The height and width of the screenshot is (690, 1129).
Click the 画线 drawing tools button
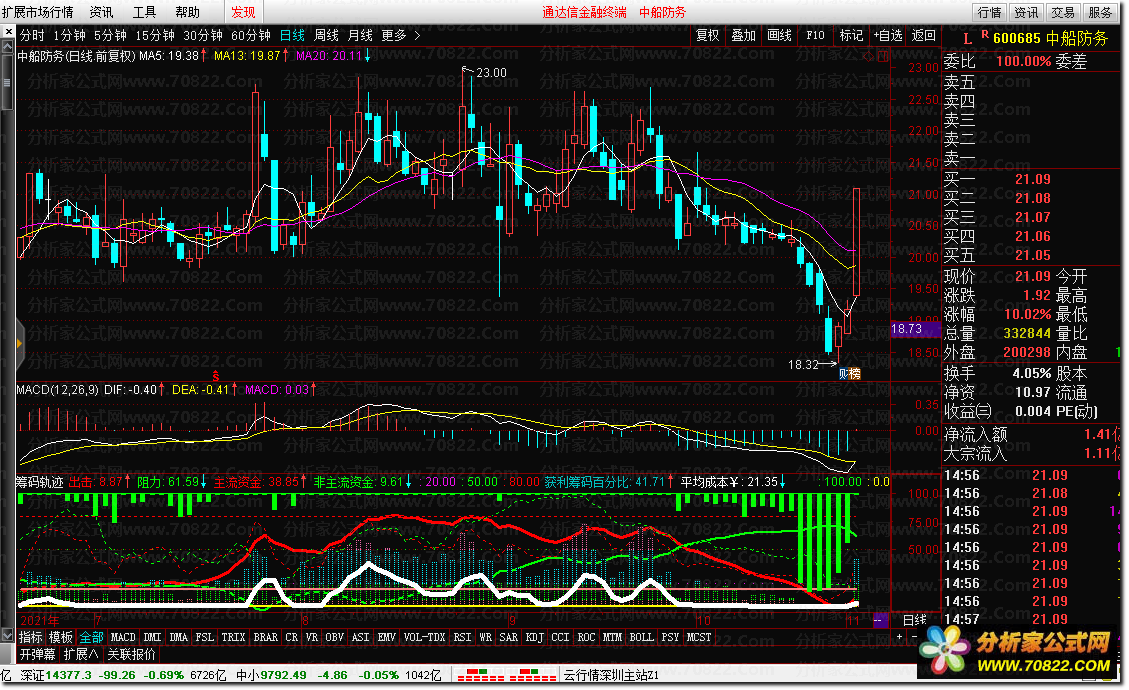pyautogui.click(x=780, y=35)
